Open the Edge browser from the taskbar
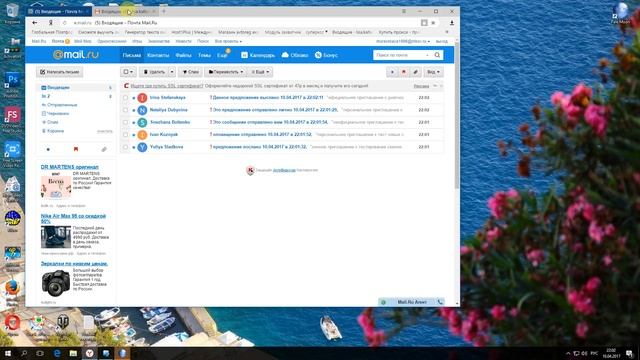This screenshot has width=640, height=360. (57, 353)
